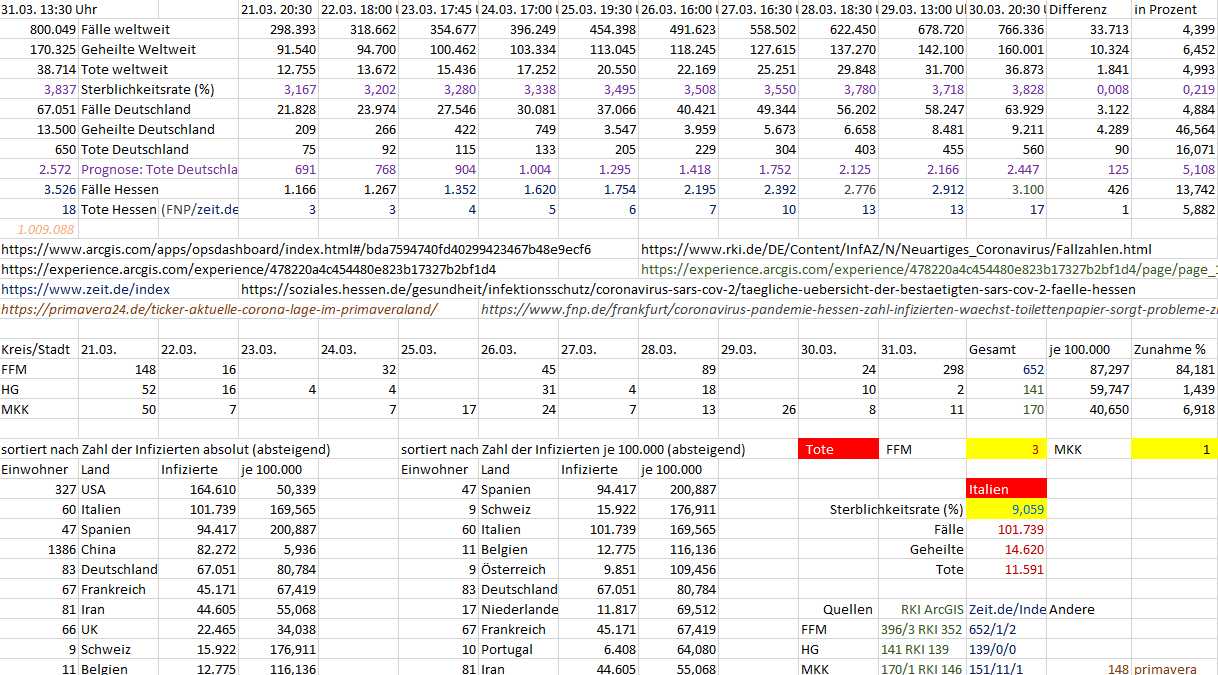Click the 'Gesamt' column header
The width and height of the screenshot is (1218, 675).
[992, 349]
